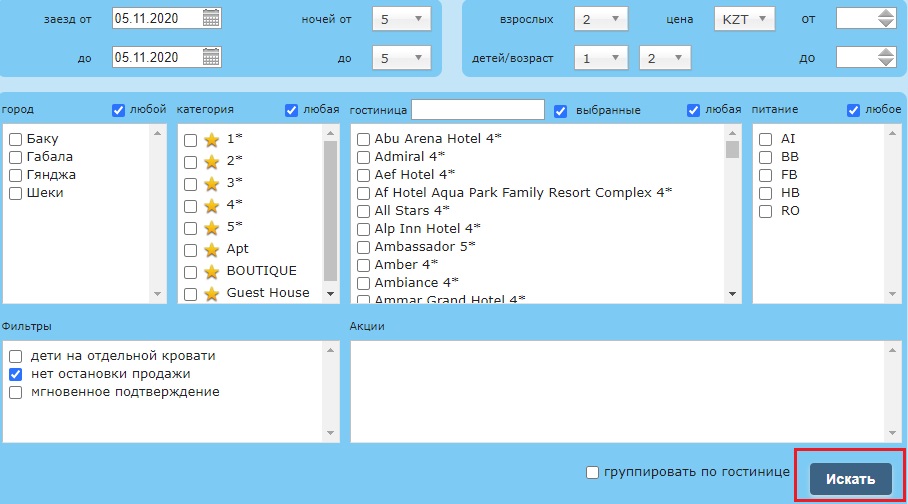This screenshot has height=504, width=908.
Task: Increase the price 'от' stepper value
Action: (885, 13)
